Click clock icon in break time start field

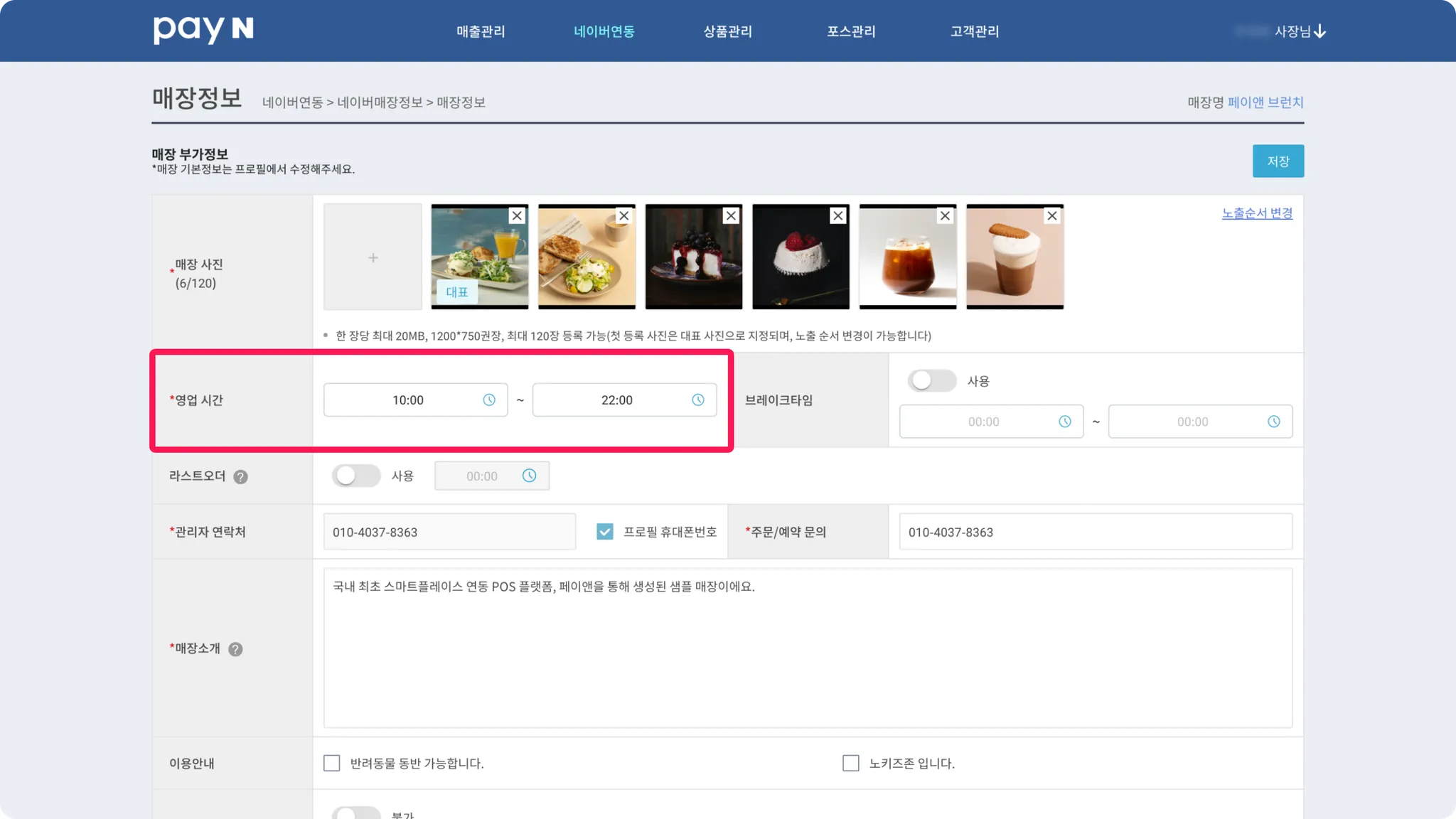click(1065, 422)
